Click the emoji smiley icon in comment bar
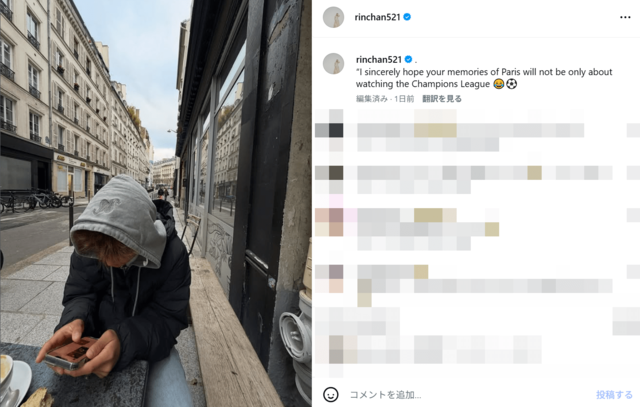640x407 pixels. pos(331,394)
